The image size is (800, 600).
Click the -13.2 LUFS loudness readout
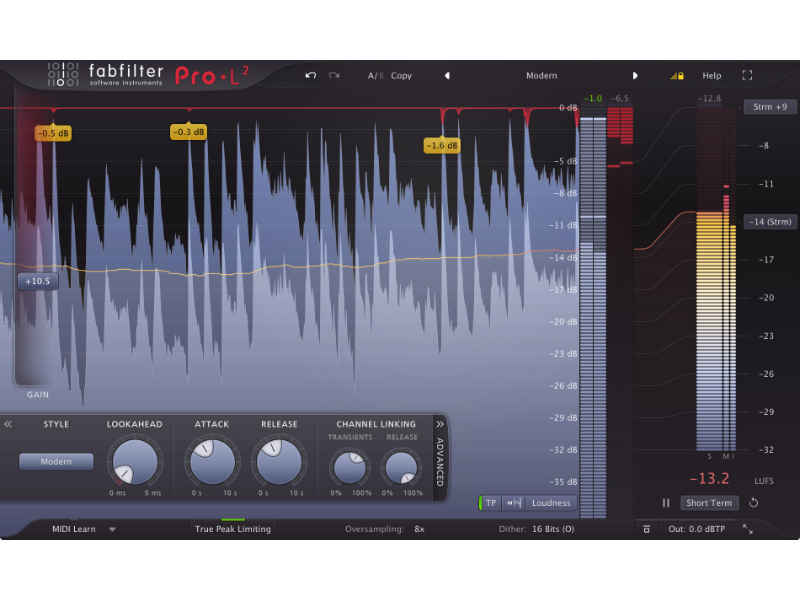coord(709,479)
